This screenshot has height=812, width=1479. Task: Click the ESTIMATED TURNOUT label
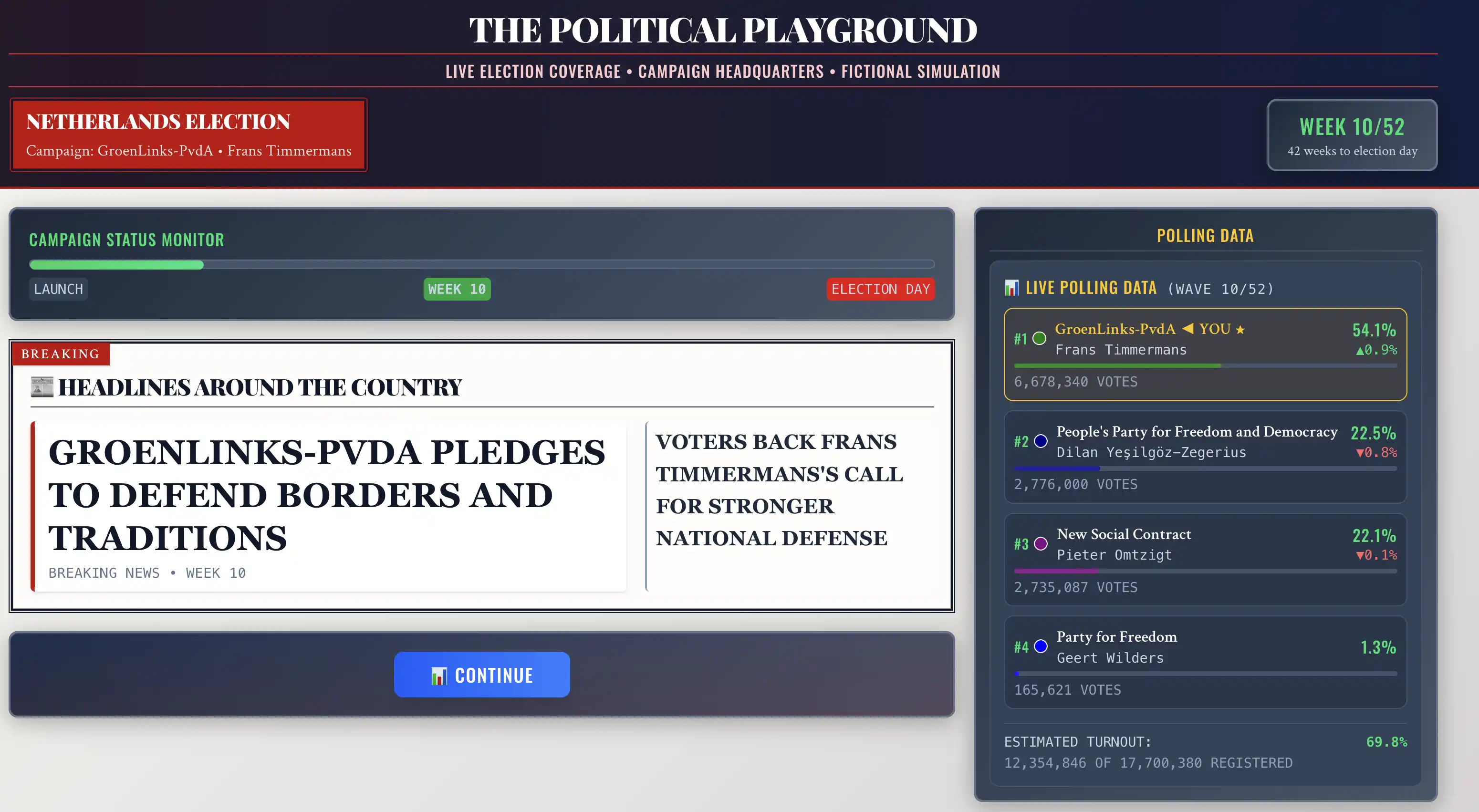point(1078,742)
